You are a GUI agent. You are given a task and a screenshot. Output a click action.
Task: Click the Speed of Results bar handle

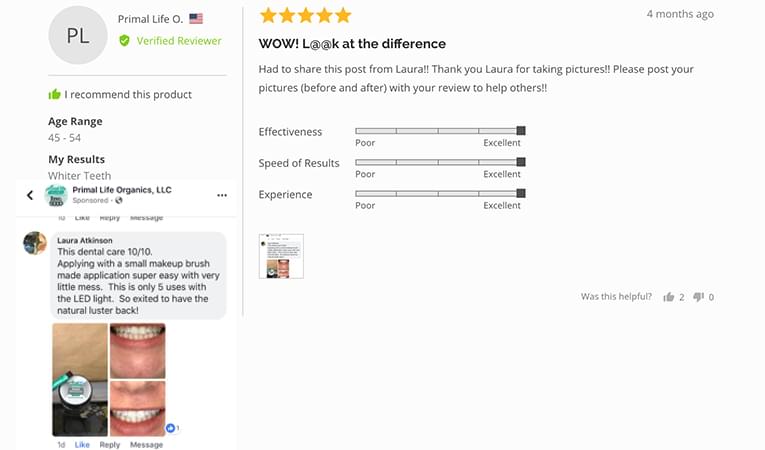pyautogui.click(x=521, y=162)
